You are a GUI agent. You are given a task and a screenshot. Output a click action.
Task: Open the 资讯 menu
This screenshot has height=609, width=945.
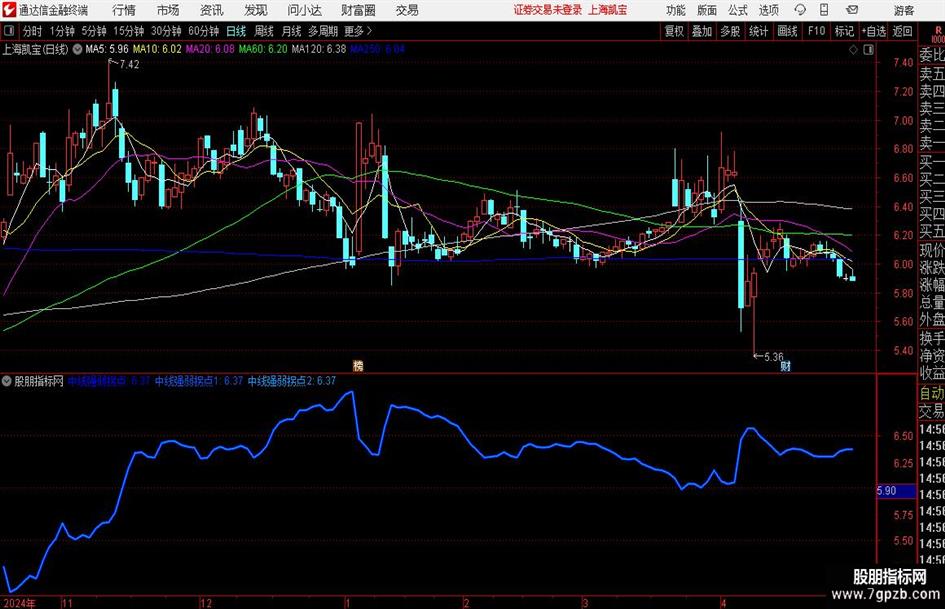[x=212, y=10]
